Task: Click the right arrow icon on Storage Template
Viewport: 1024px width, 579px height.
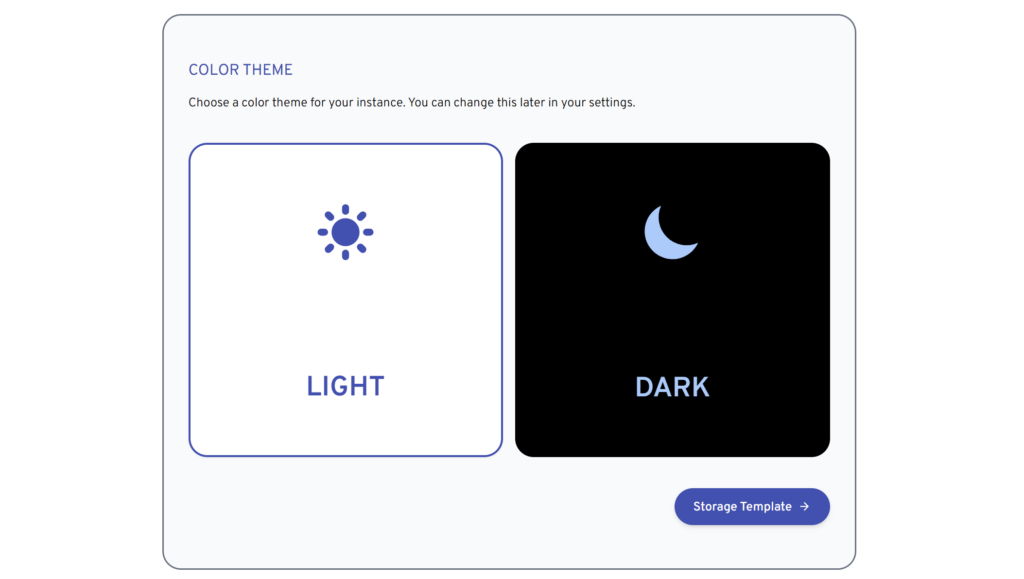Action: click(805, 507)
